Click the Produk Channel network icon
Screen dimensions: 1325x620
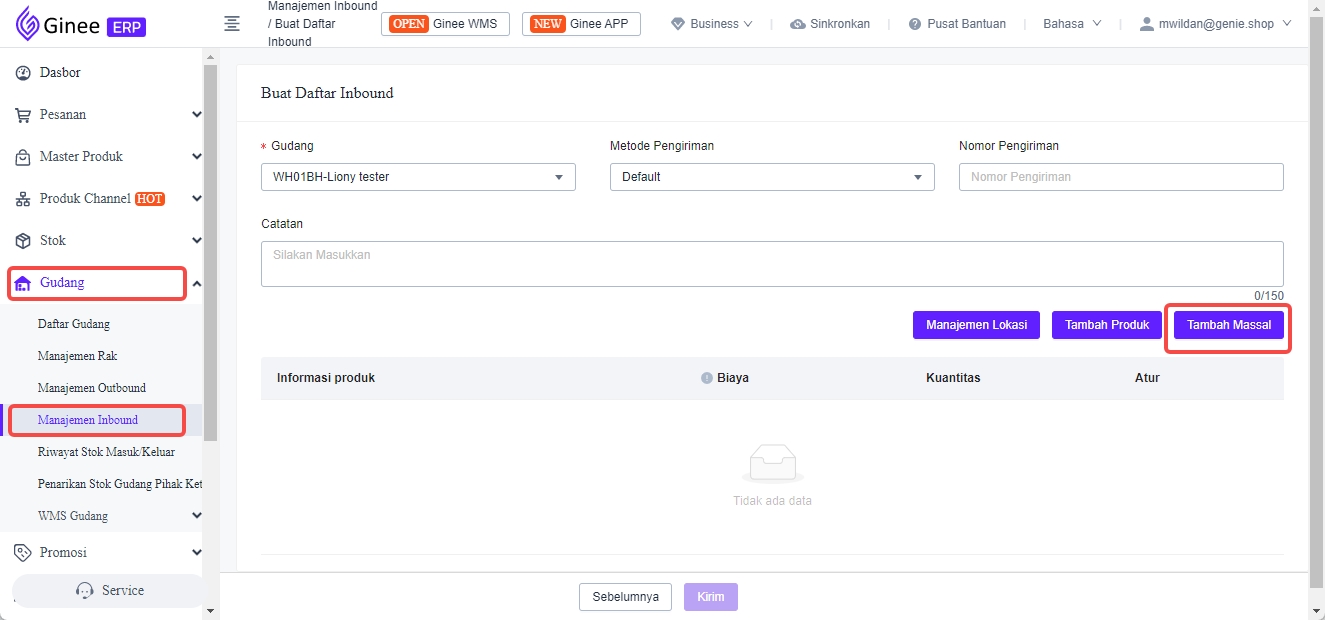(x=23, y=199)
